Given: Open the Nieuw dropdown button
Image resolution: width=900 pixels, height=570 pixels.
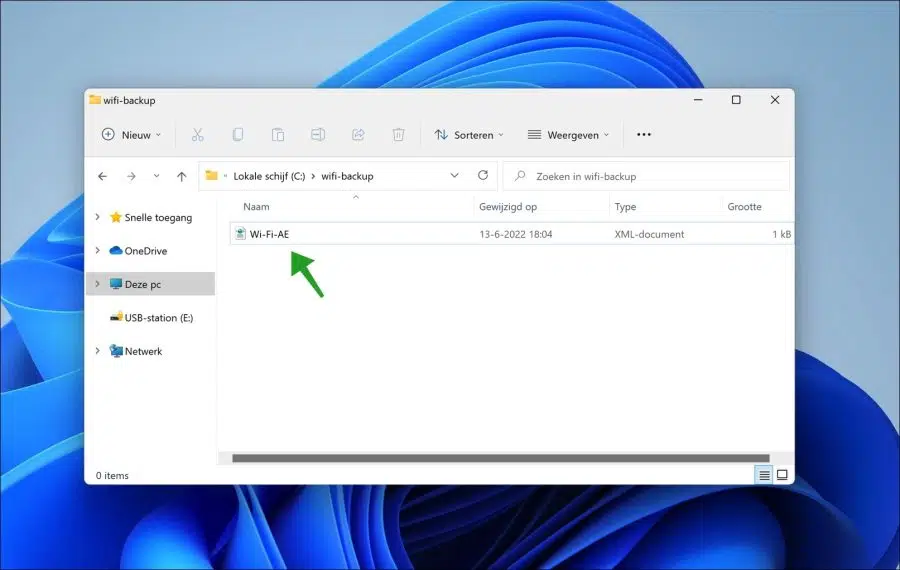Looking at the screenshot, I should 131,135.
